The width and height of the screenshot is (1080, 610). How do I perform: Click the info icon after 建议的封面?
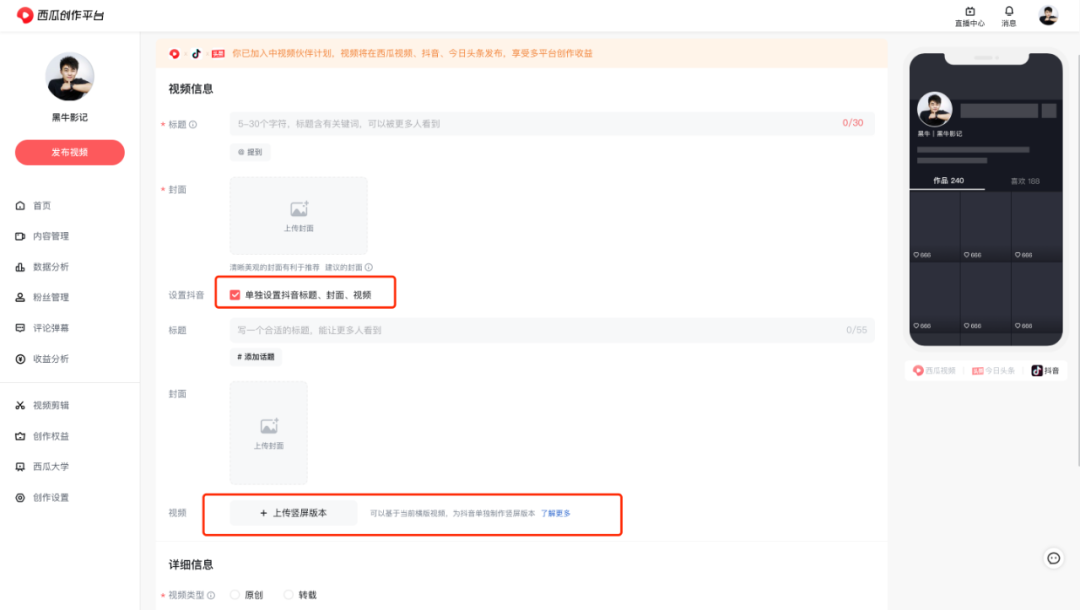click(x=368, y=267)
